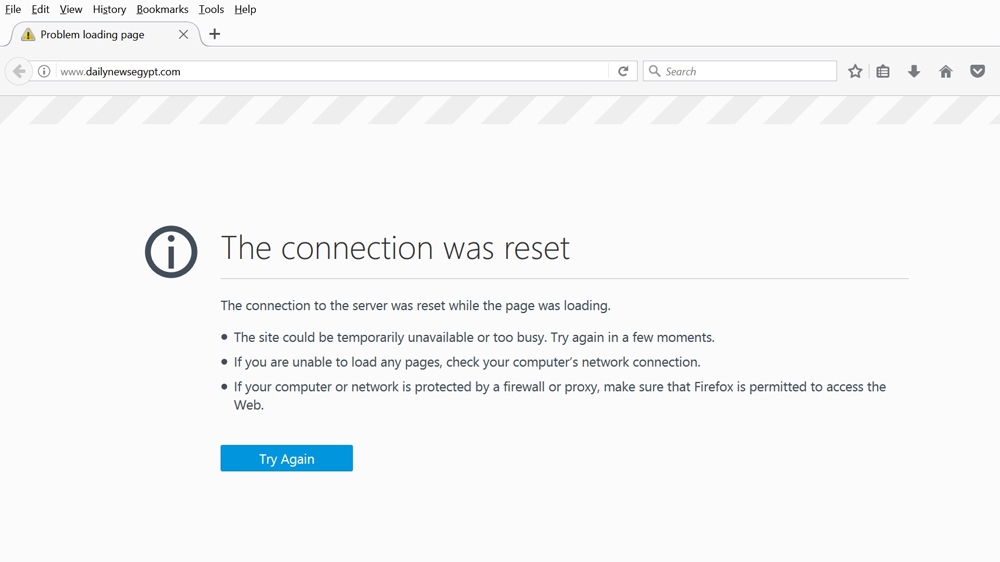Open the Bookmarks menu
This screenshot has height=562, width=1000.
tap(162, 9)
